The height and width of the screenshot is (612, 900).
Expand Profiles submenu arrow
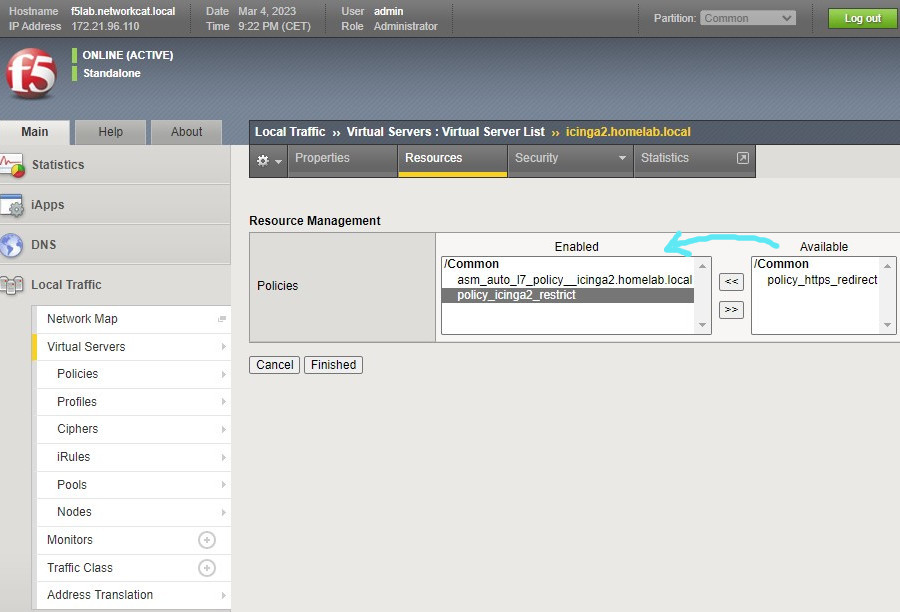(x=223, y=402)
